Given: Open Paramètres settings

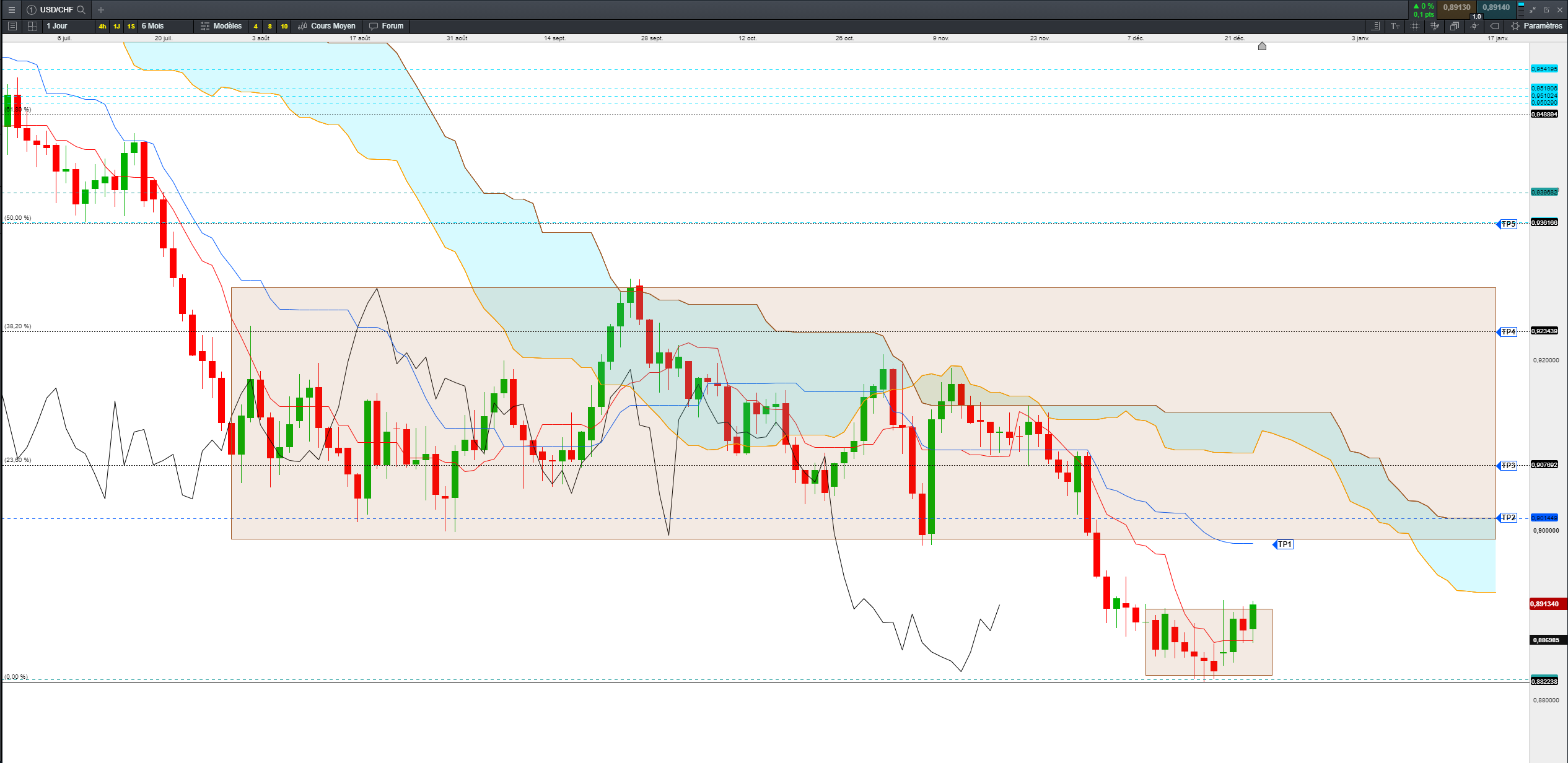Looking at the screenshot, I should 1536,26.
